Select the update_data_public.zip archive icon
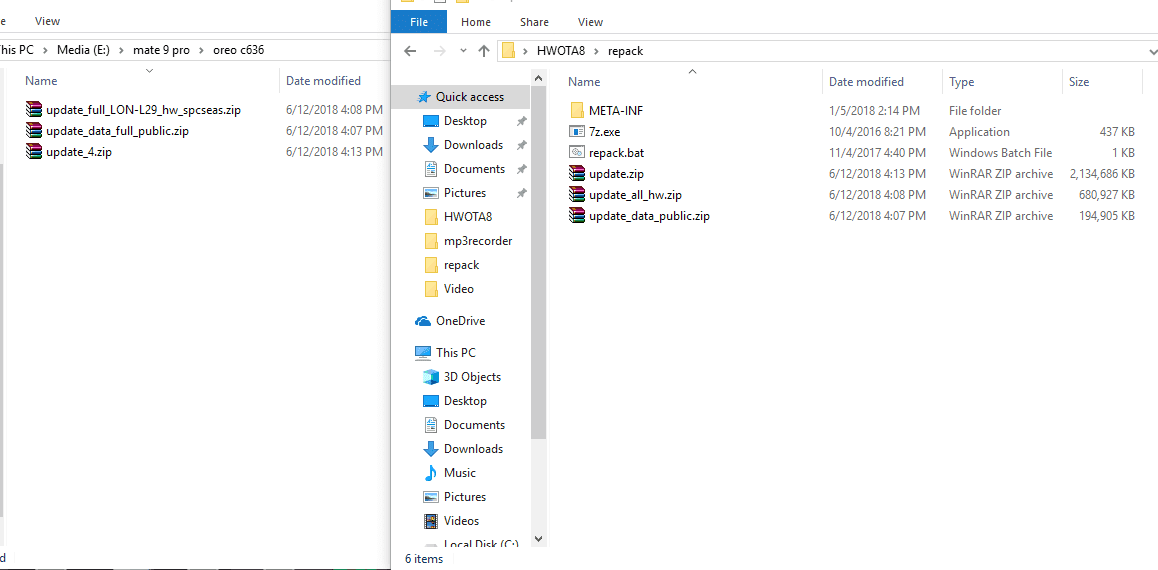This screenshot has width=1158, height=570. click(577, 216)
